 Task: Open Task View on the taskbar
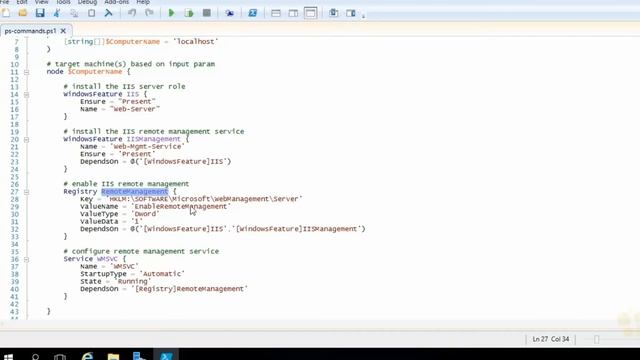pyautogui.click(x=60, y=356)
